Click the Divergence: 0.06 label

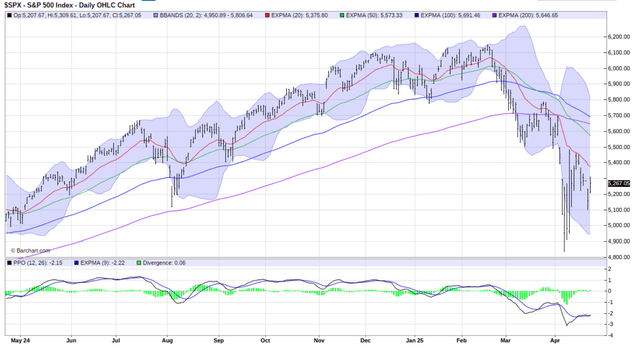(x=164, y=263)
